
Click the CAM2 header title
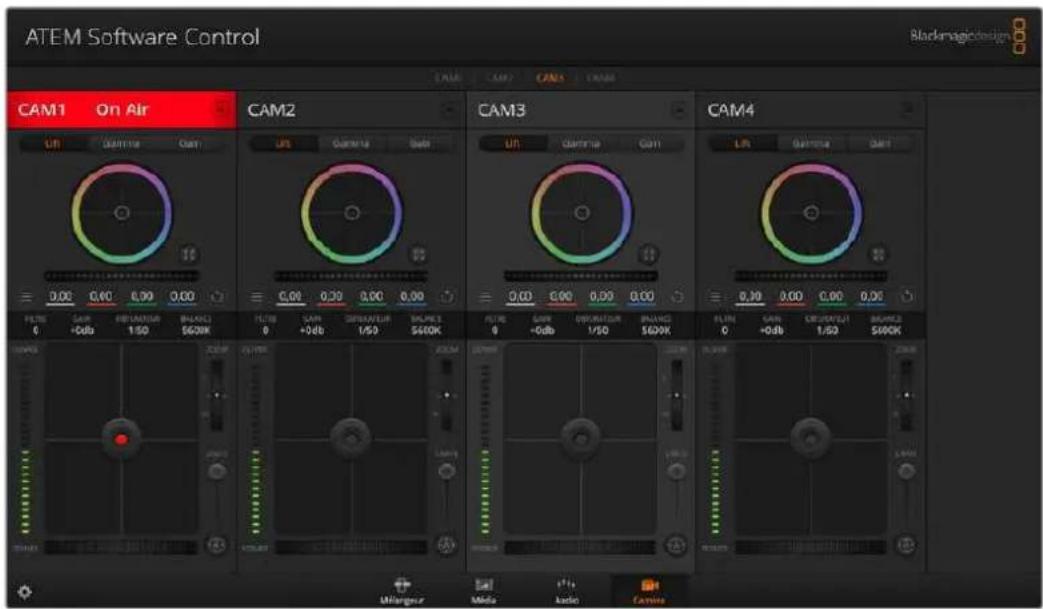tap(271, 110)
